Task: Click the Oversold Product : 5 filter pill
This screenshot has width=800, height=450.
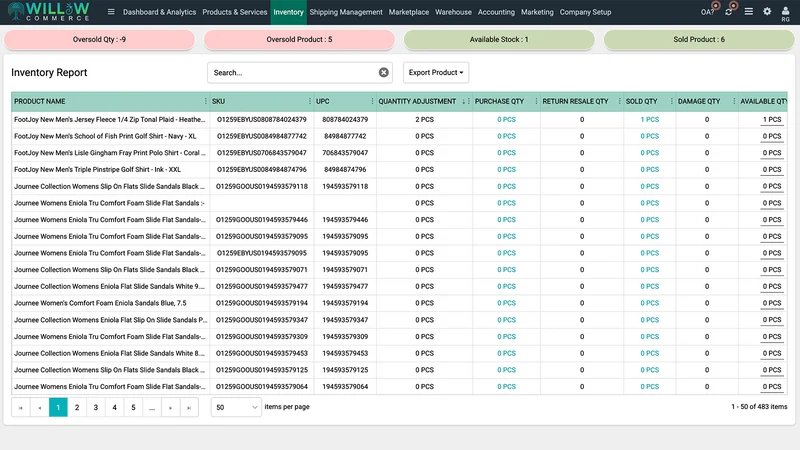Action: coord(299,39)
